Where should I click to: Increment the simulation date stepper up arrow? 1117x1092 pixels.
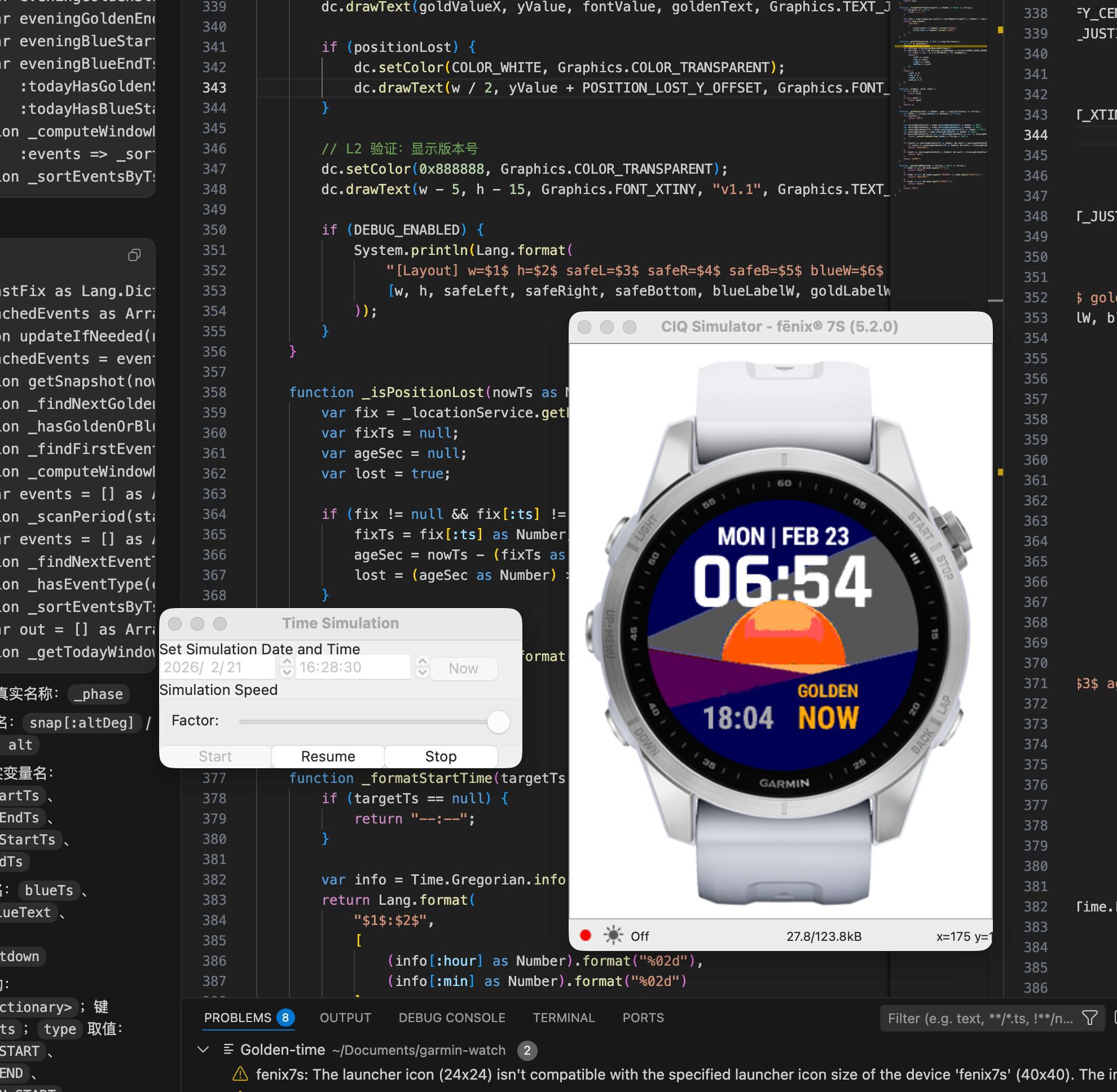(x=287, y=662)
